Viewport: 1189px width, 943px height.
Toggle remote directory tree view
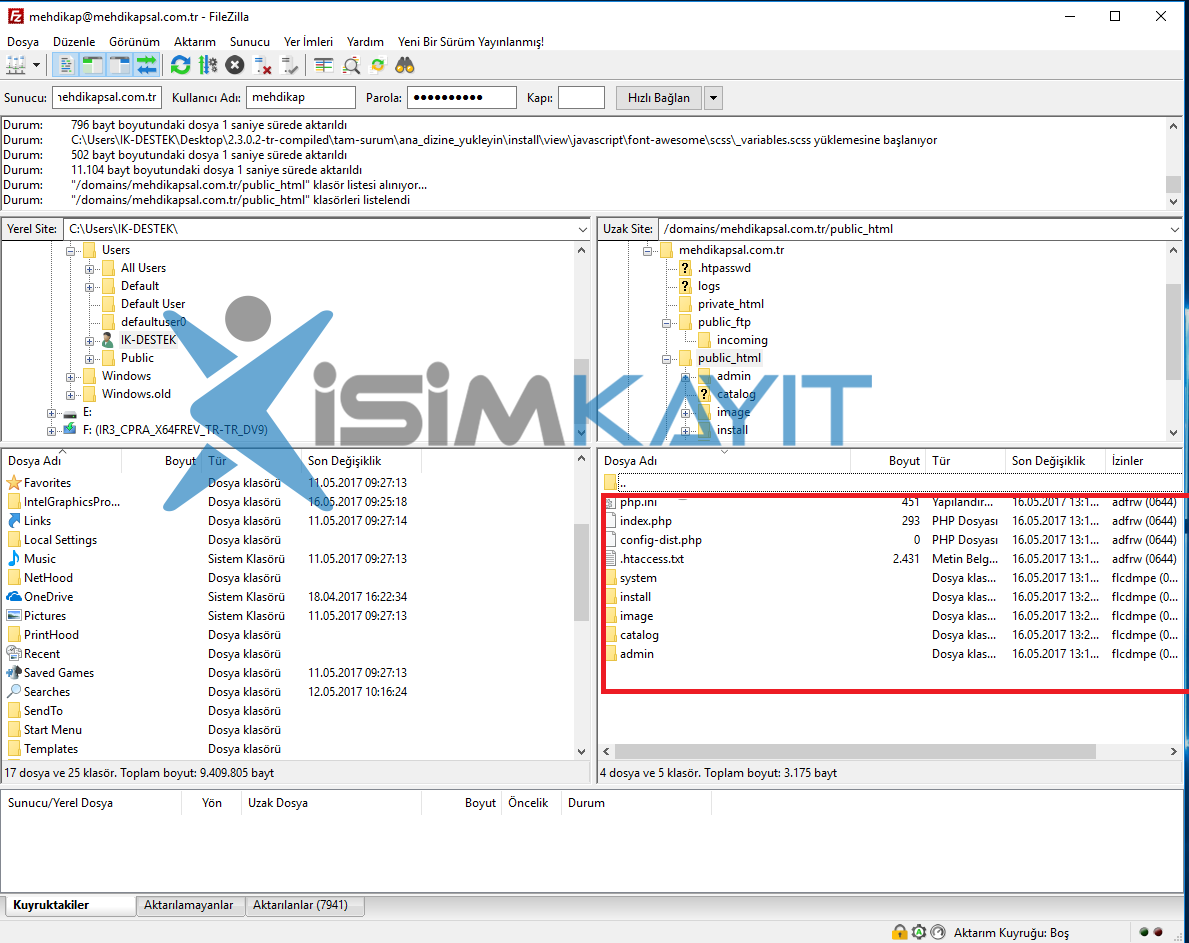tap(120, 65)
